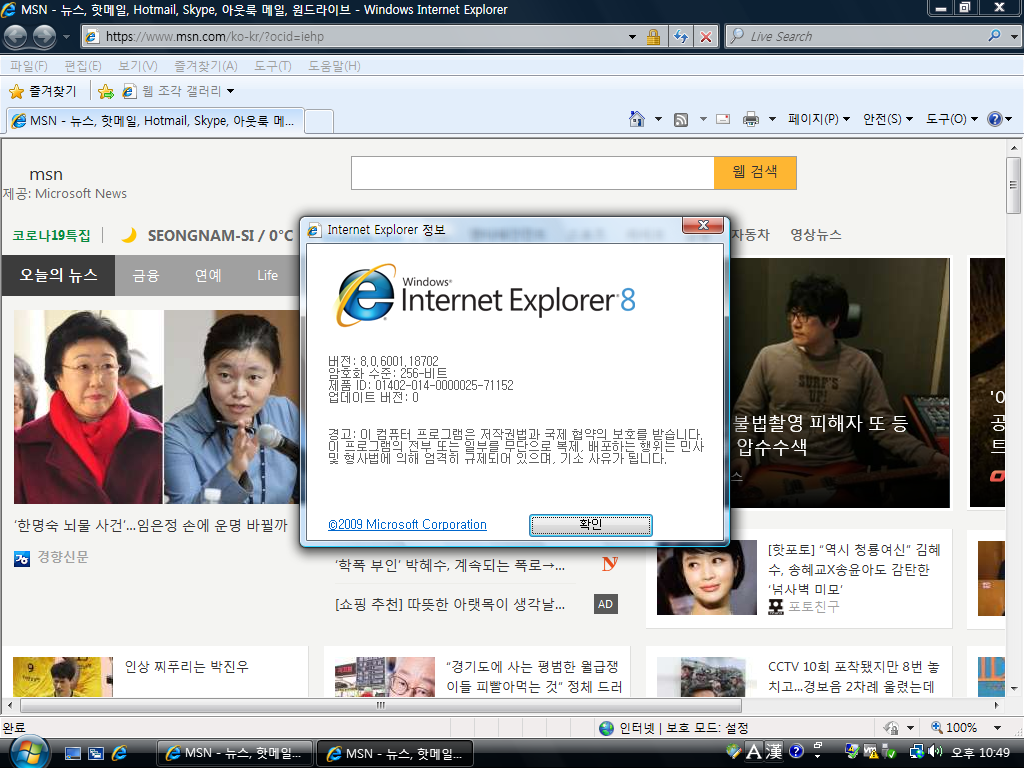Click the IME help question mark tray icon

(796, 751)
